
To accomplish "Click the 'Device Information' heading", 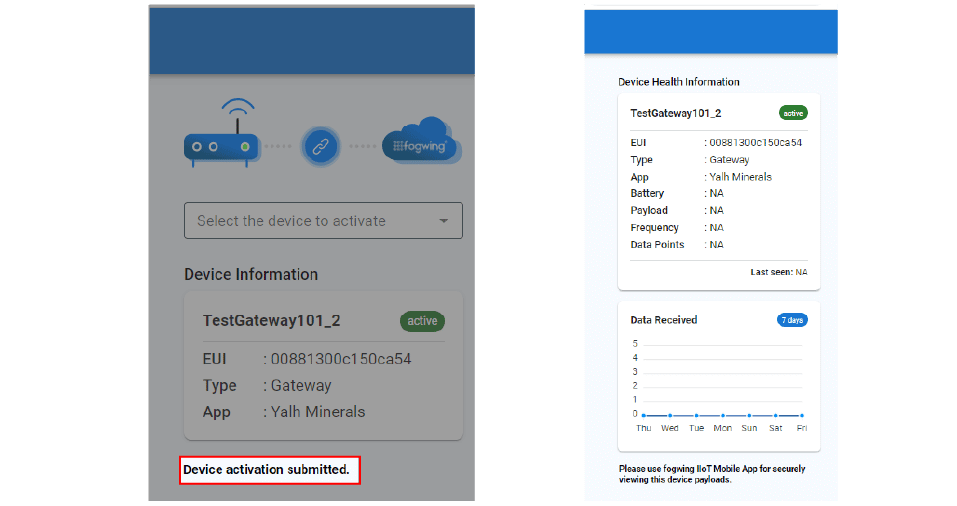I will (x=251, y=275).
